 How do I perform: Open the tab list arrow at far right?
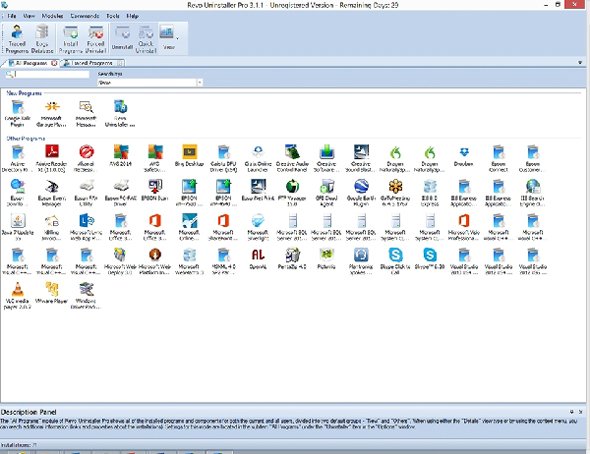(x=580, y=62)
